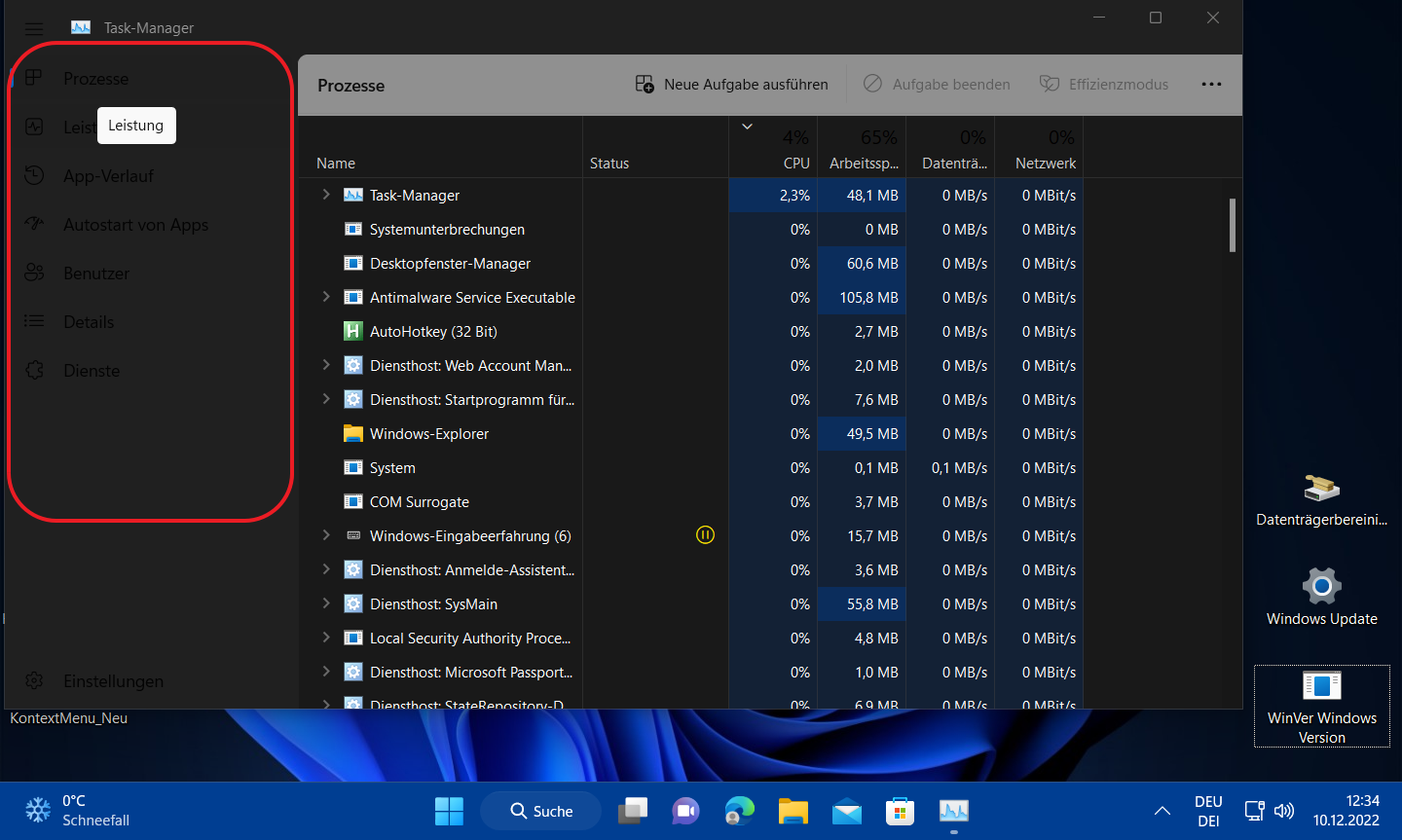
Task: Open Mail app from the taskbar
Action: (x=847, y=811)
